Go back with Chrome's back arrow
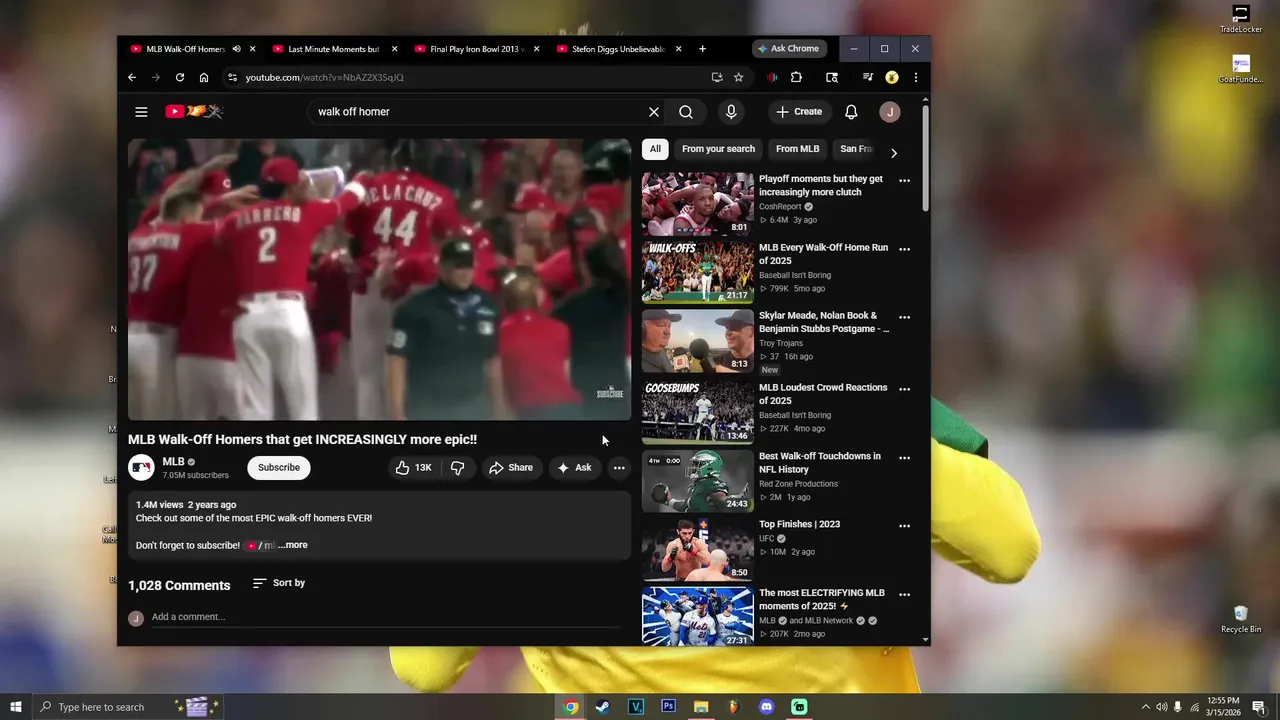1280x720 pixels. (x=132, y=77)
